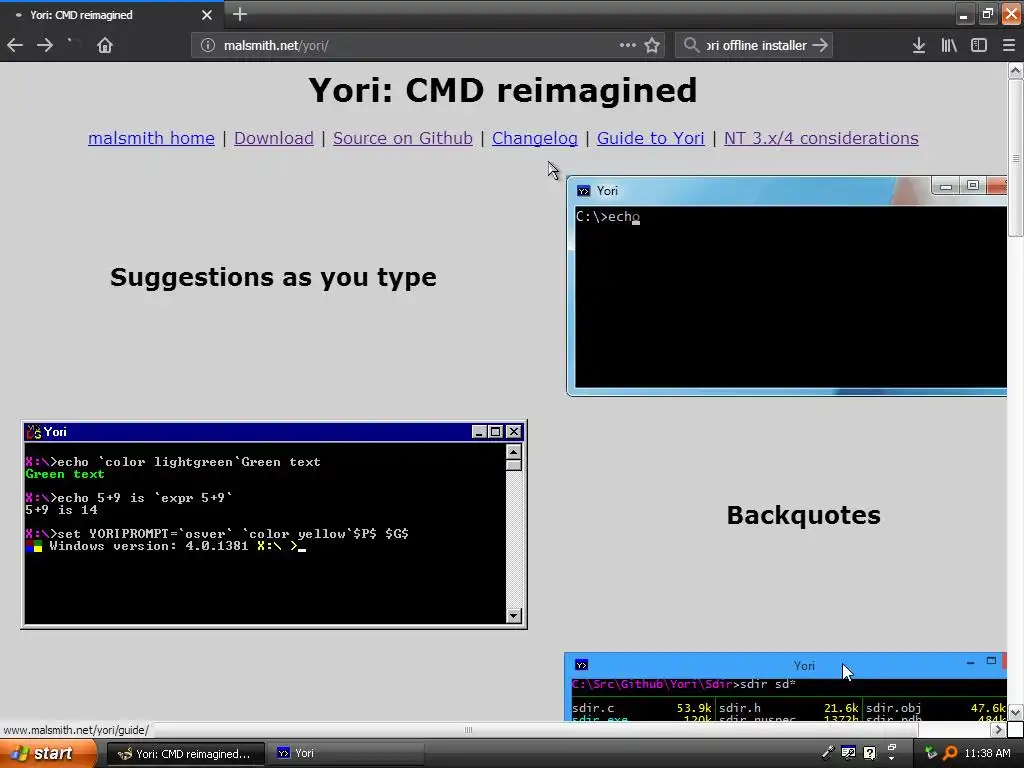1024x768 pixels.
Task: Click the search magnifier icon
Action: click(x=691, y=45)
